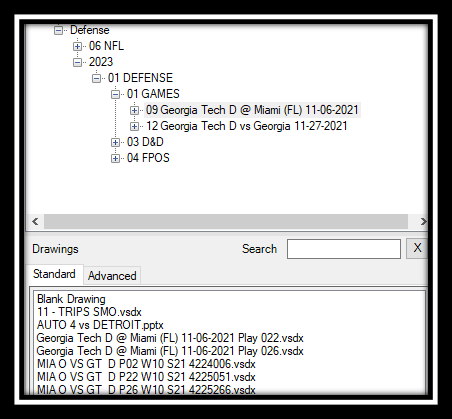Select the 2023 tree item
Screen dimensions: 452x419
tap(101, 62)
